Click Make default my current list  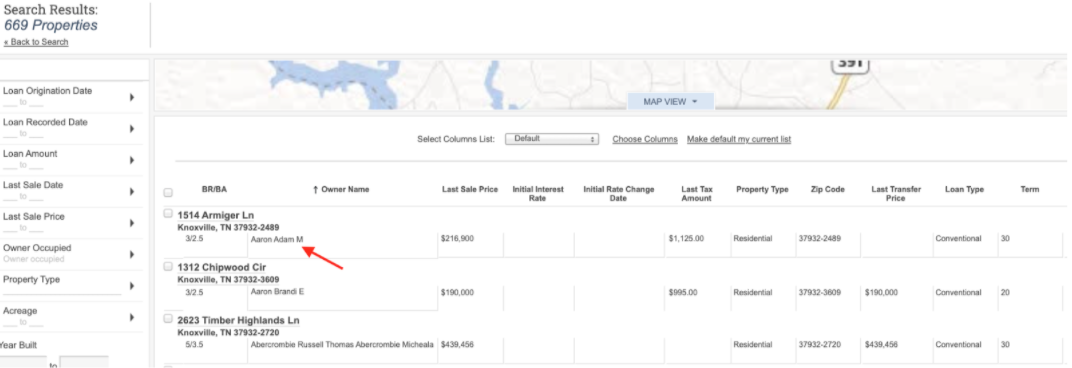[x=739, y=139]
